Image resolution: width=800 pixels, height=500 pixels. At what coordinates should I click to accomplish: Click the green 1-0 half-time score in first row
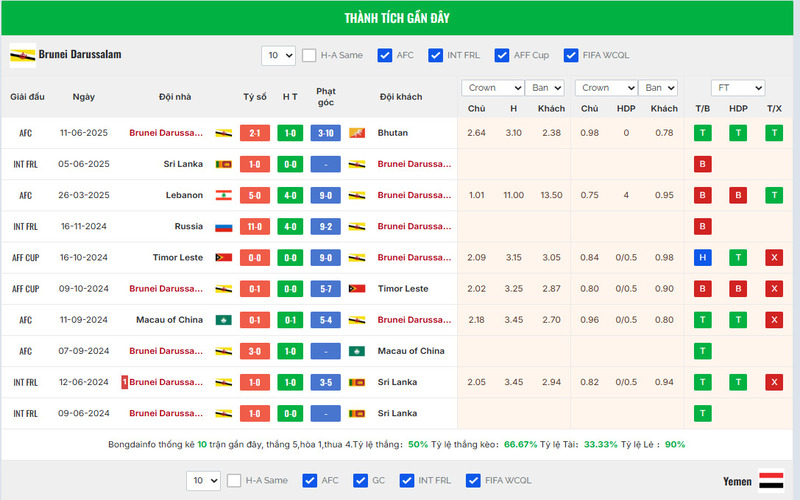click(290, 133)
